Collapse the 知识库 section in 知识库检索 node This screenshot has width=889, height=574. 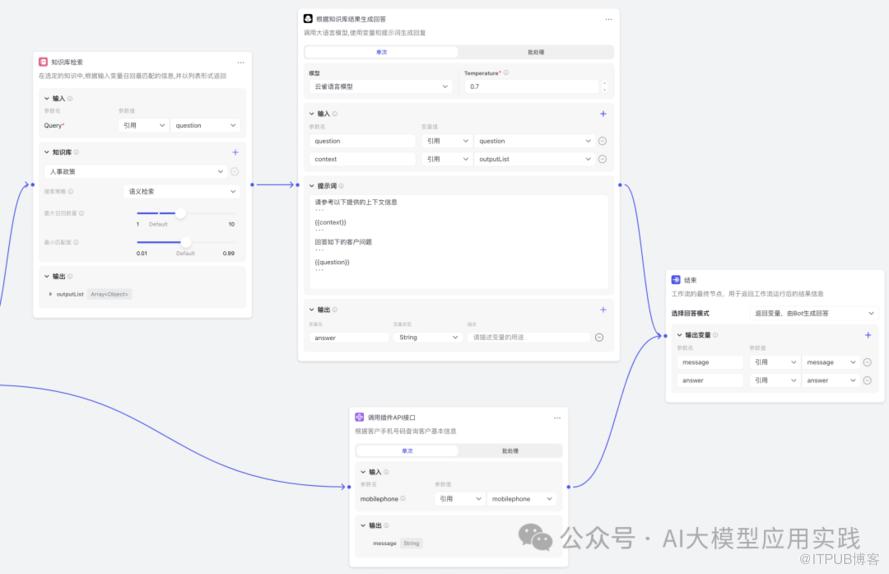pos(47,152)
